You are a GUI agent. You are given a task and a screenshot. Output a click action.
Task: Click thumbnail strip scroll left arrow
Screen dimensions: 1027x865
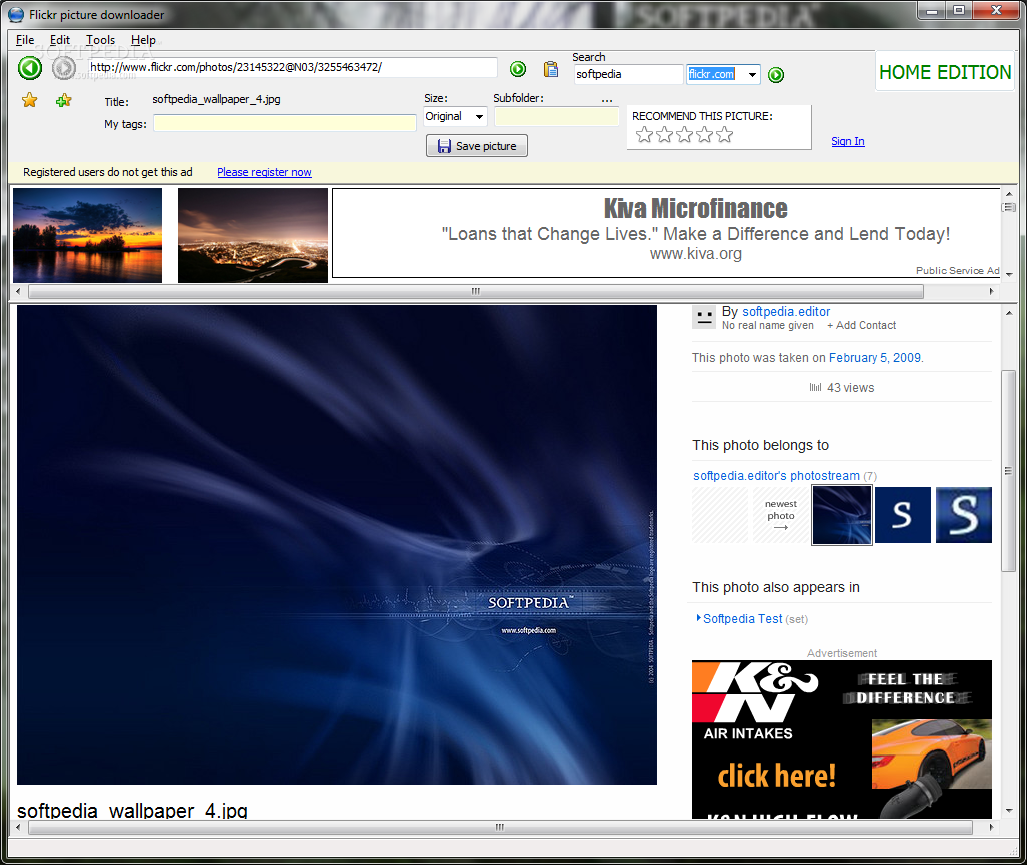pyautogui.click(x=18, y=291)
